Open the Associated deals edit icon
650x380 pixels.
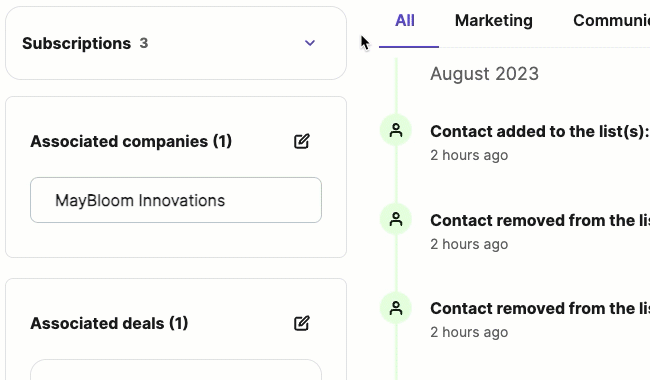click(x=302, y=323)
